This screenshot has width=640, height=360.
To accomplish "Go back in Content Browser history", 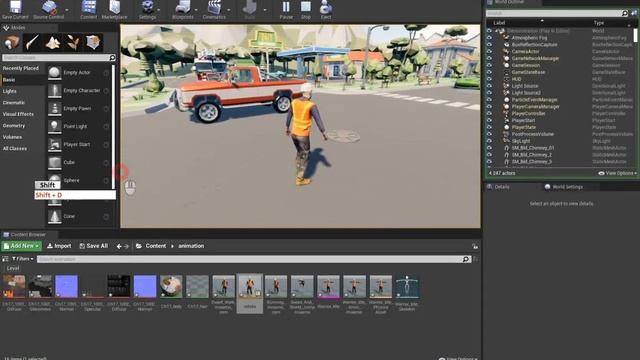I will pyautogui.click(x=119, y=246).
